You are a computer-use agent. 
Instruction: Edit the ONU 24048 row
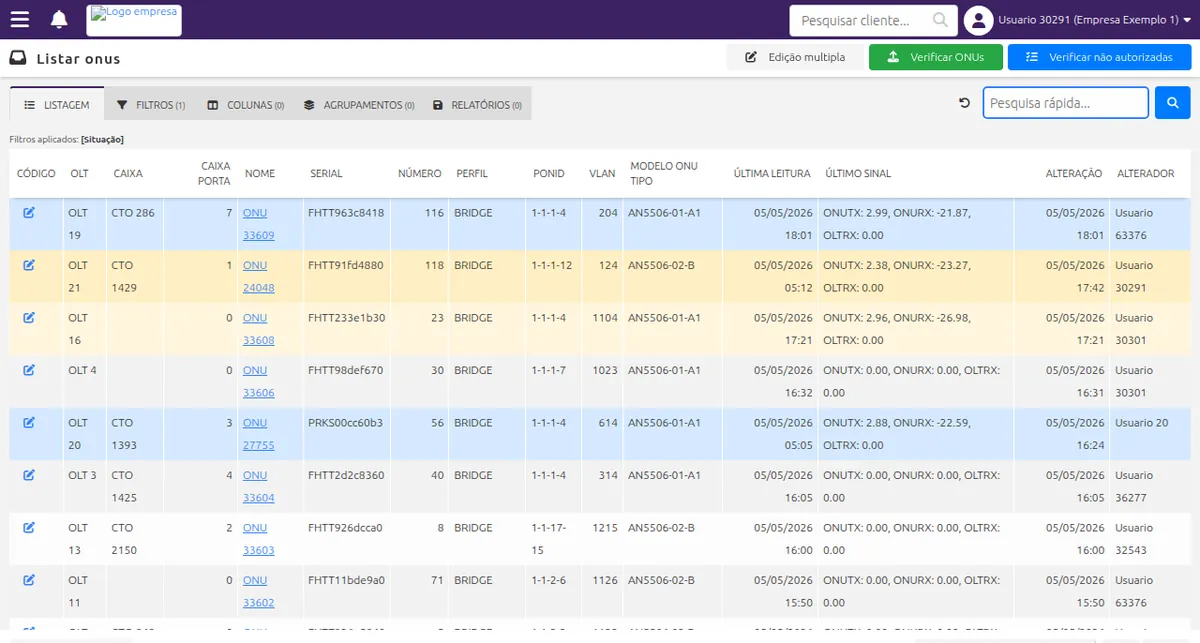click(29, 265)
